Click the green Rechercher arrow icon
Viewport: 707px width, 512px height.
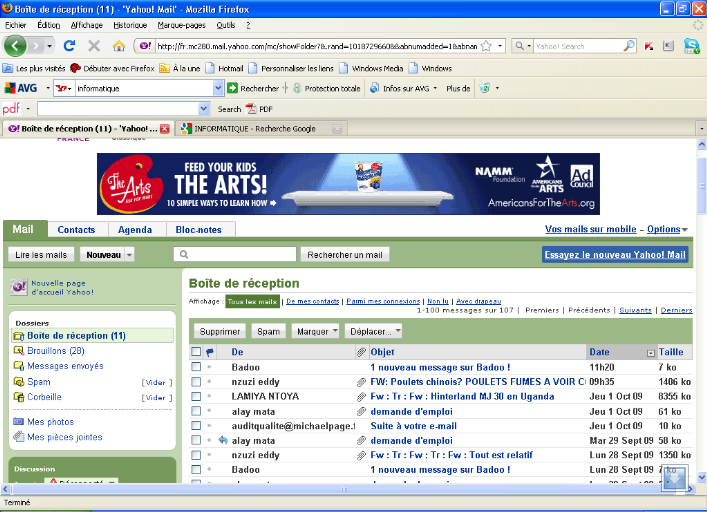[232, 88]
